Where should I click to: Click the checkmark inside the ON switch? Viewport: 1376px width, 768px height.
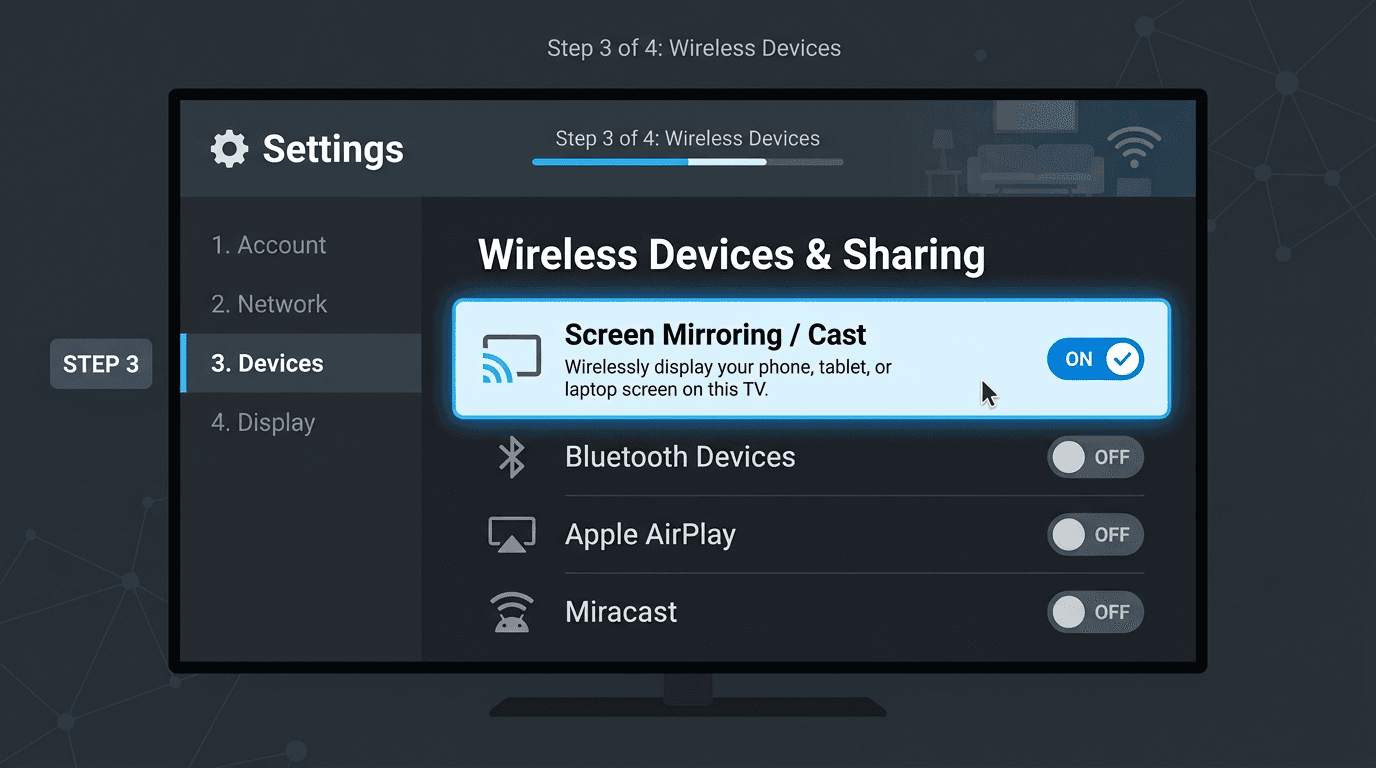point(1122,358)
